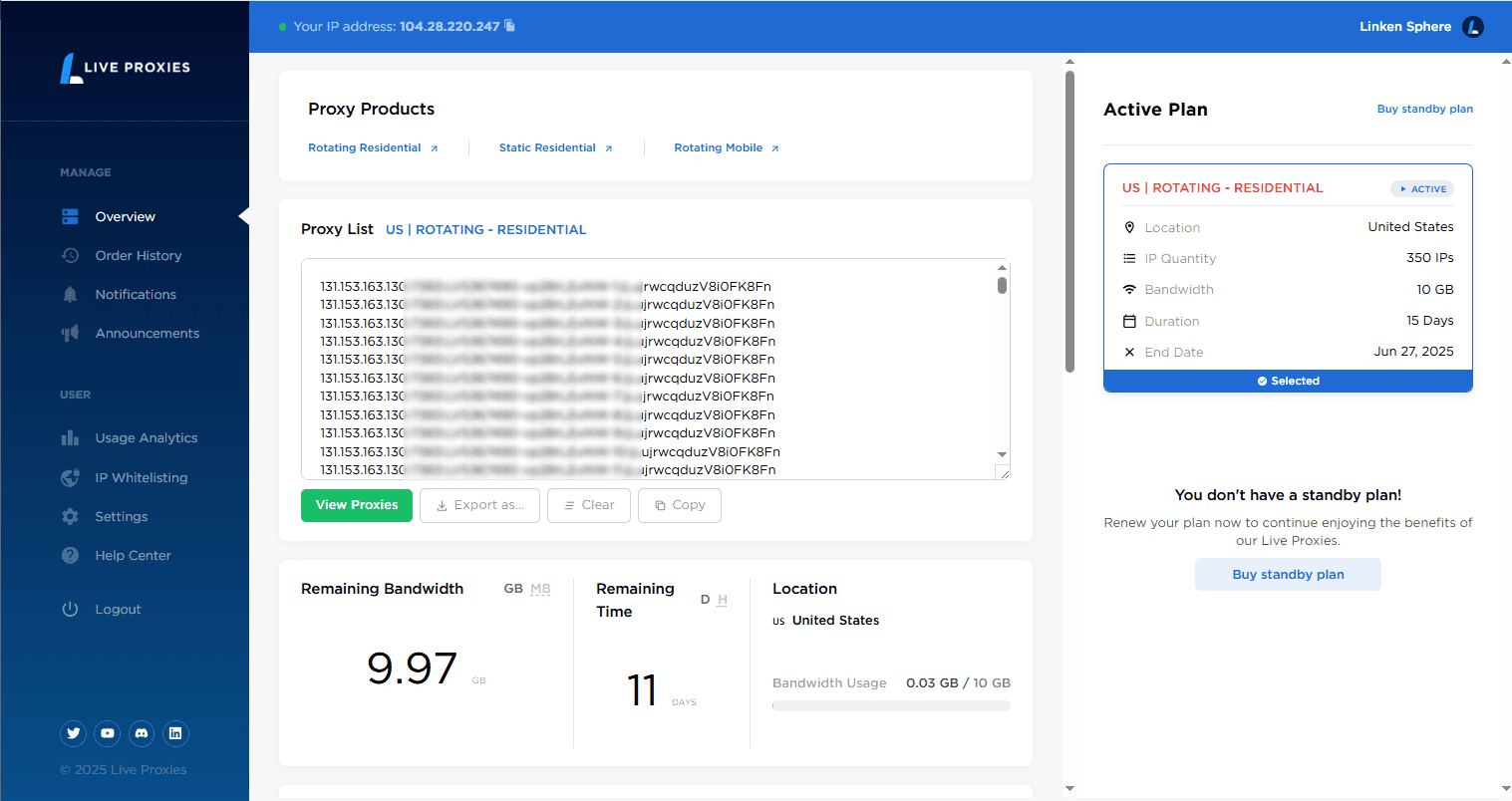Switch remaining time to hours
1512x801 pixels.
pos(724,599)
